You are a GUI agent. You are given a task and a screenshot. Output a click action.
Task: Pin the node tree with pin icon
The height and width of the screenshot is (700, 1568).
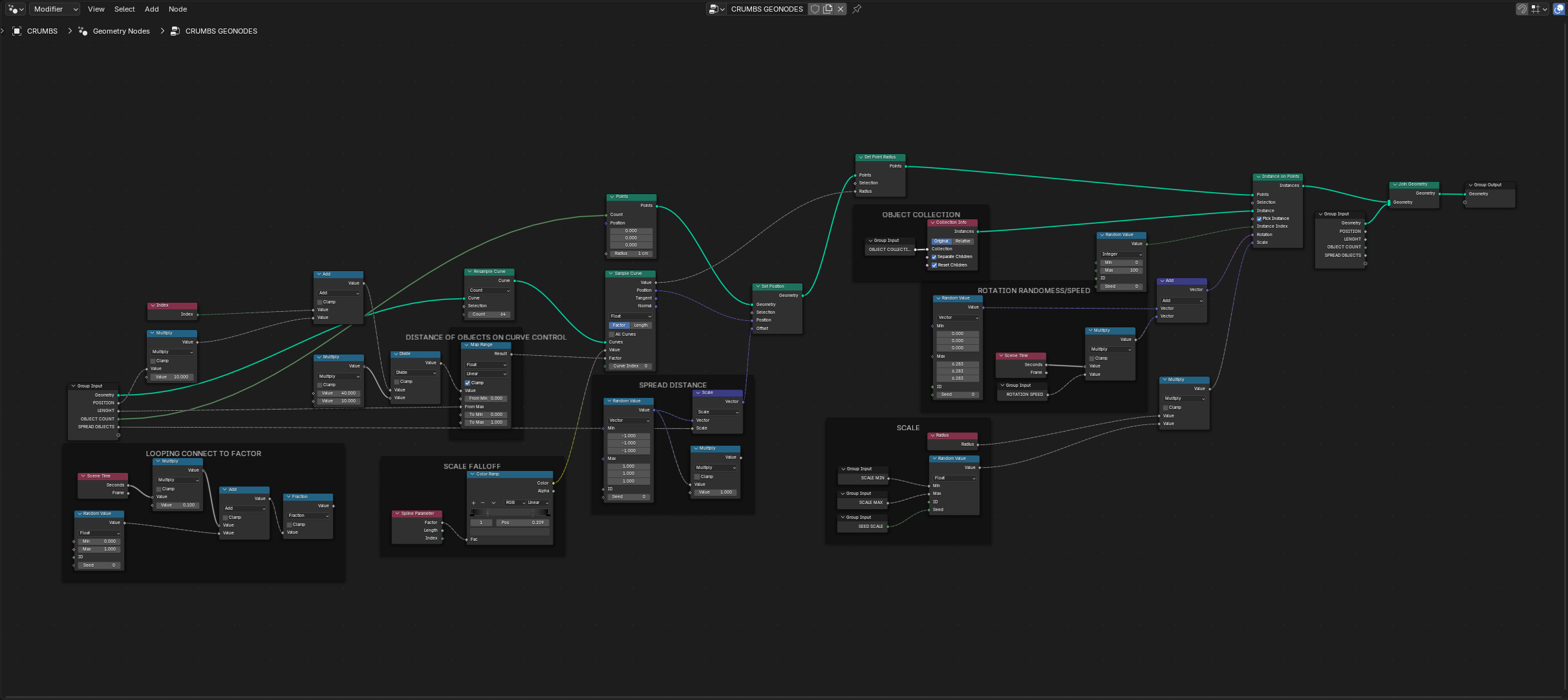click(x=857, y=9)
